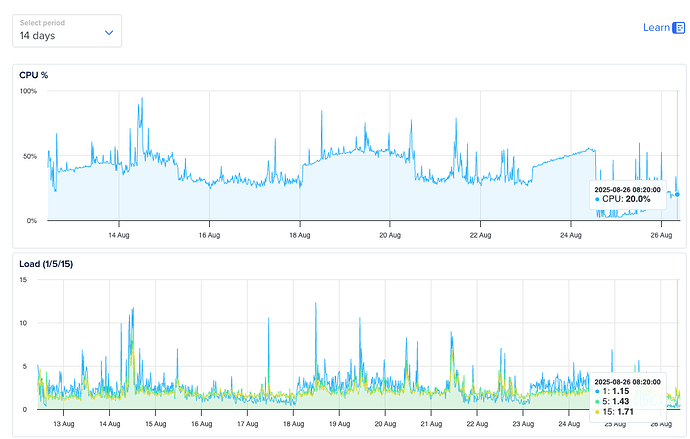690x439 pixels.
Task: Select 20 Aug on the CPU chart axis
Action: pyautogui.click(x=389, y=236)
